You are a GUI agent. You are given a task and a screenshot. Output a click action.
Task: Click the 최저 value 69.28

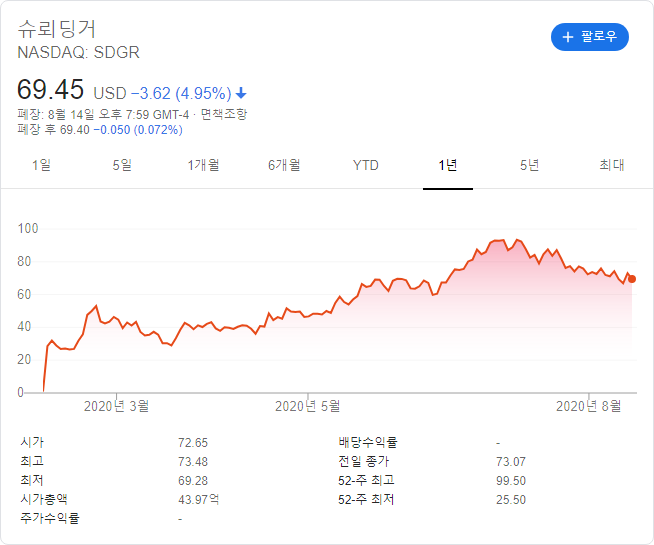[193, 481]
